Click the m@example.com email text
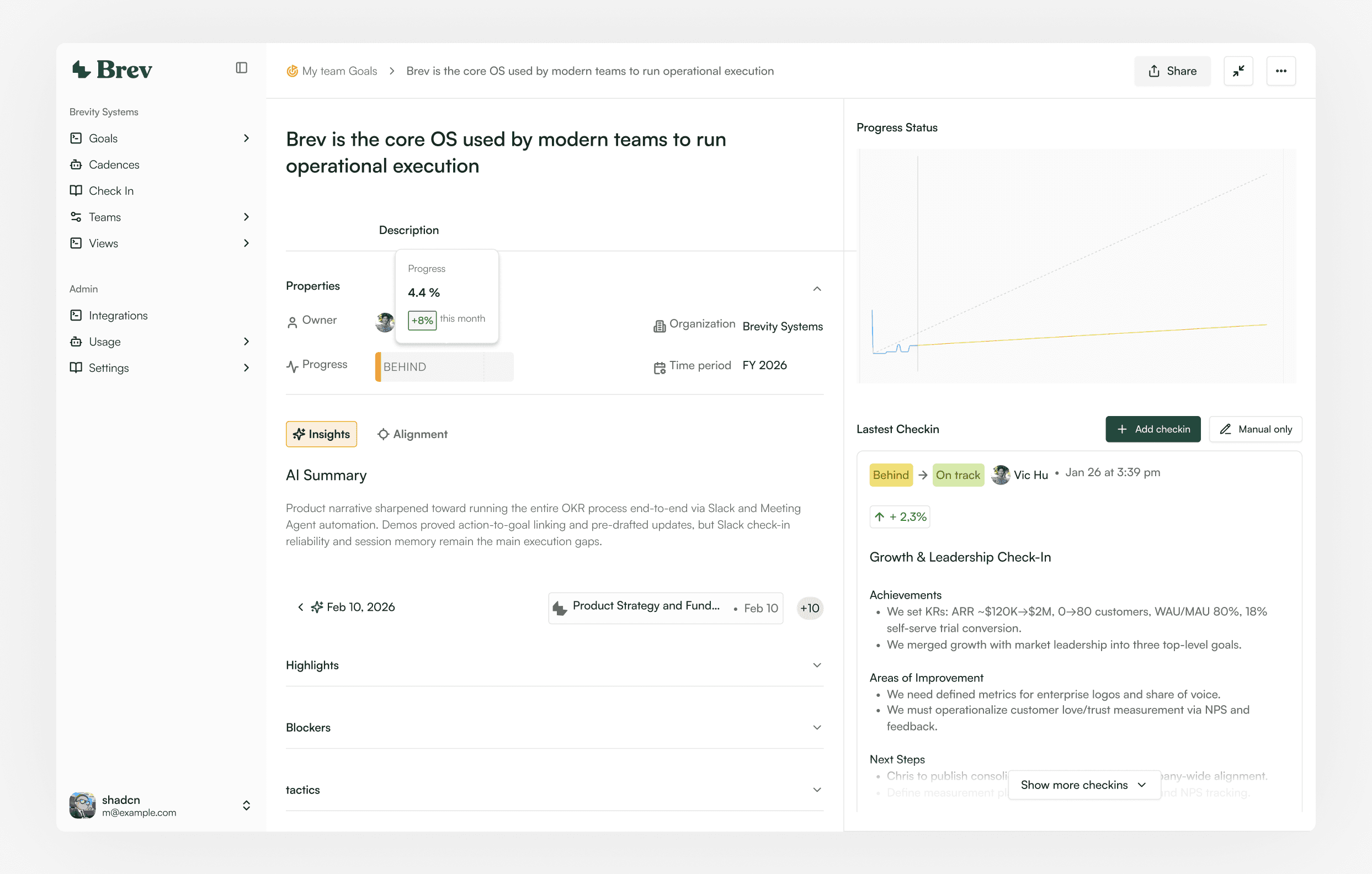Viewport: 1372px width, 874px height. [139, 812]
